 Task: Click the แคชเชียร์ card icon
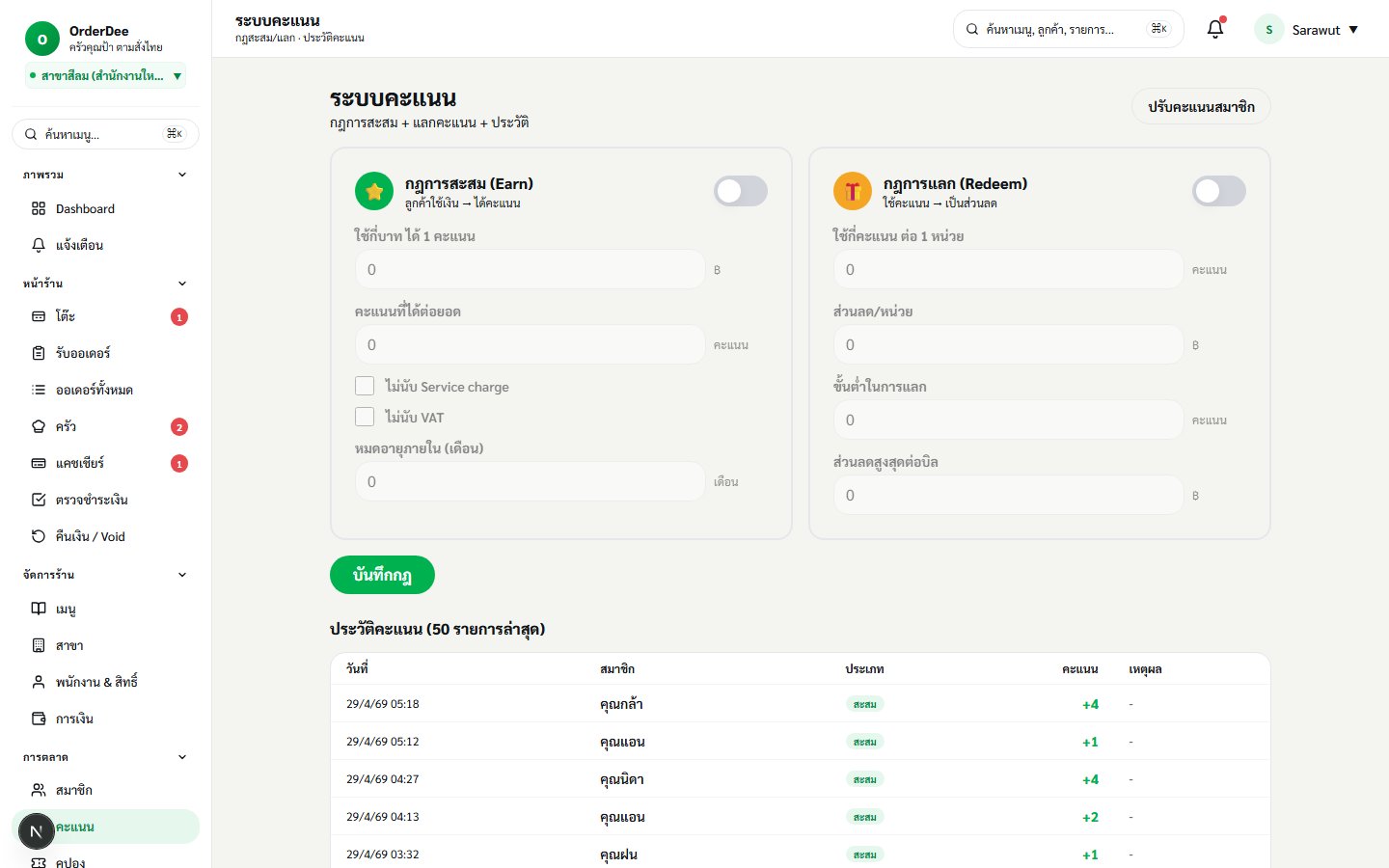pyautogui.click(x=39, y=463)
